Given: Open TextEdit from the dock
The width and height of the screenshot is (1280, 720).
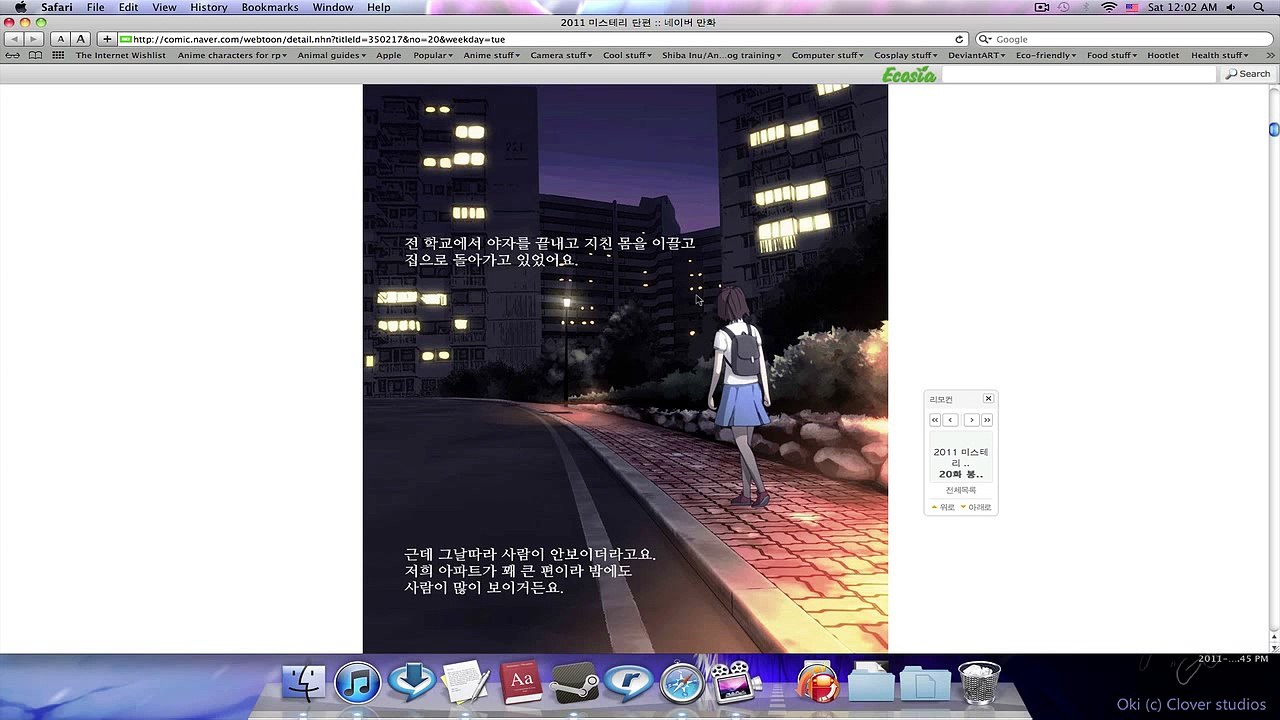Looking at the screenshot, I should [465, 683].
